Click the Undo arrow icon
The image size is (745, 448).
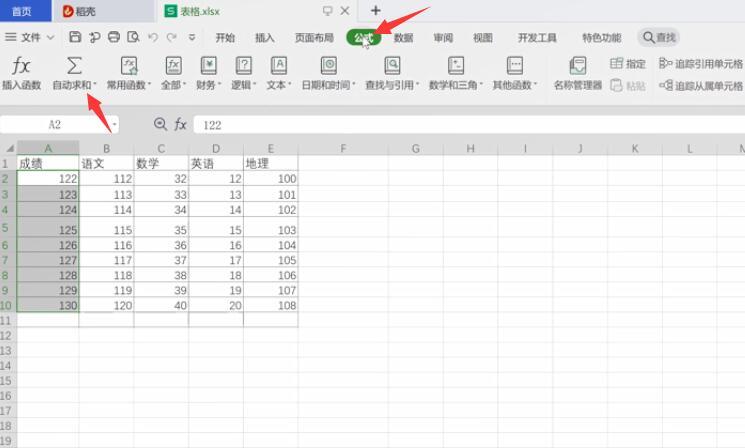[153, 37]
